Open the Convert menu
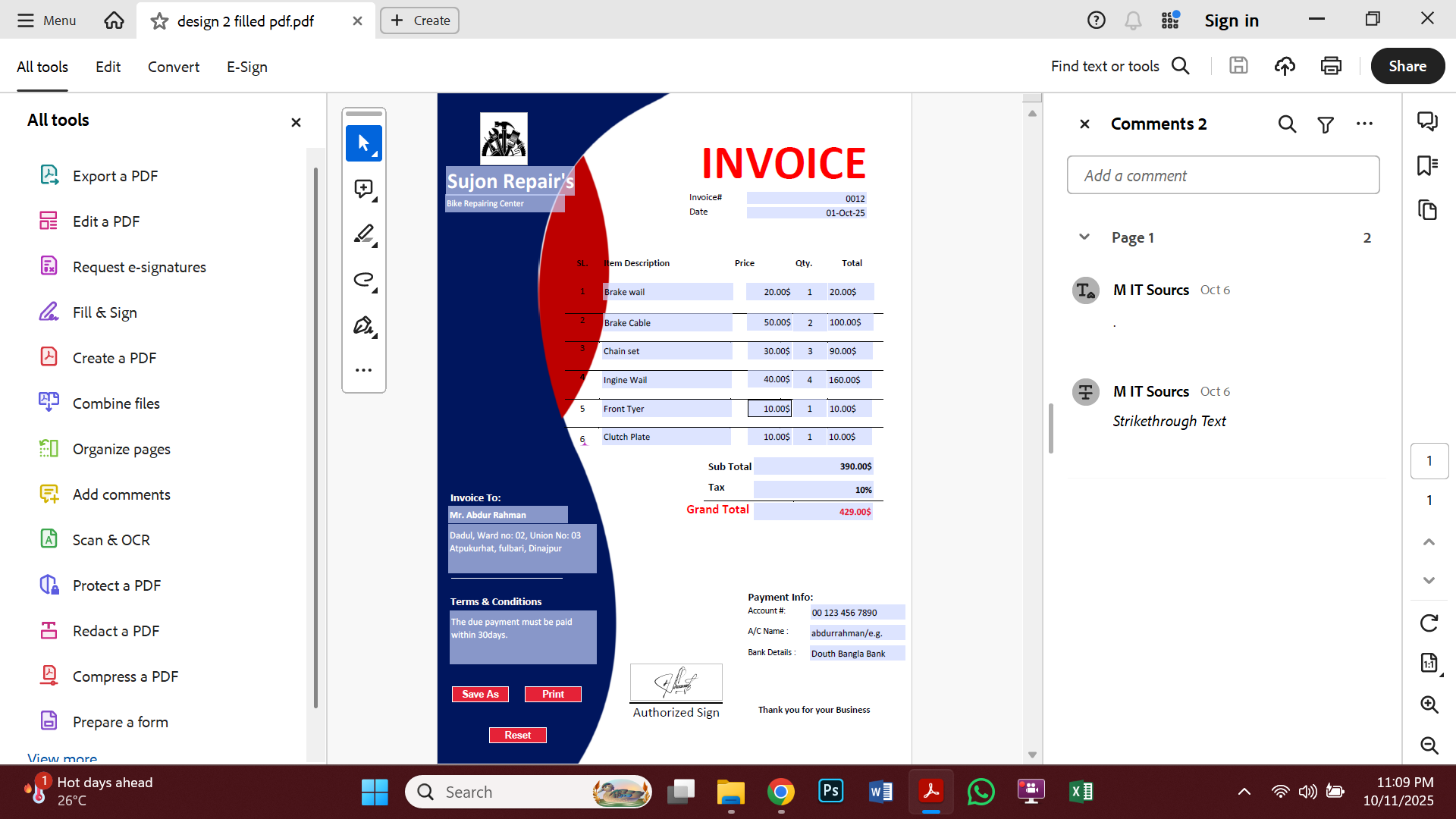The image size is (1456, 819). 173,67
